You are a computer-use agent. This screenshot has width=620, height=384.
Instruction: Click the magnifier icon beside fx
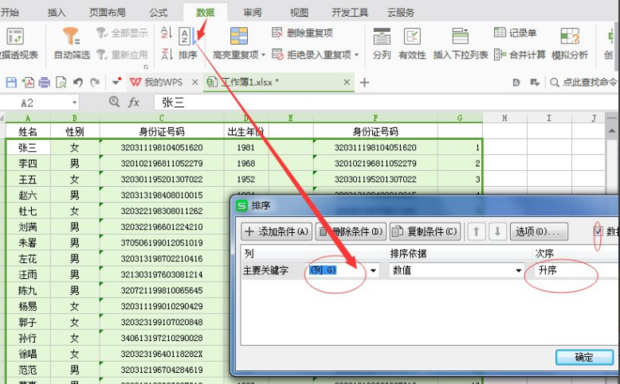(x=114, y=102)
